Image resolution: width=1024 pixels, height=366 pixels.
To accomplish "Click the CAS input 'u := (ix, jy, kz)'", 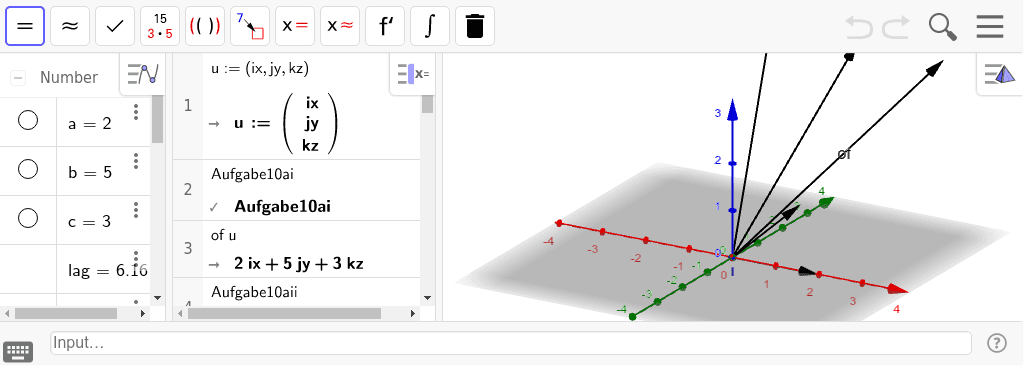I will tap(259, 69).
